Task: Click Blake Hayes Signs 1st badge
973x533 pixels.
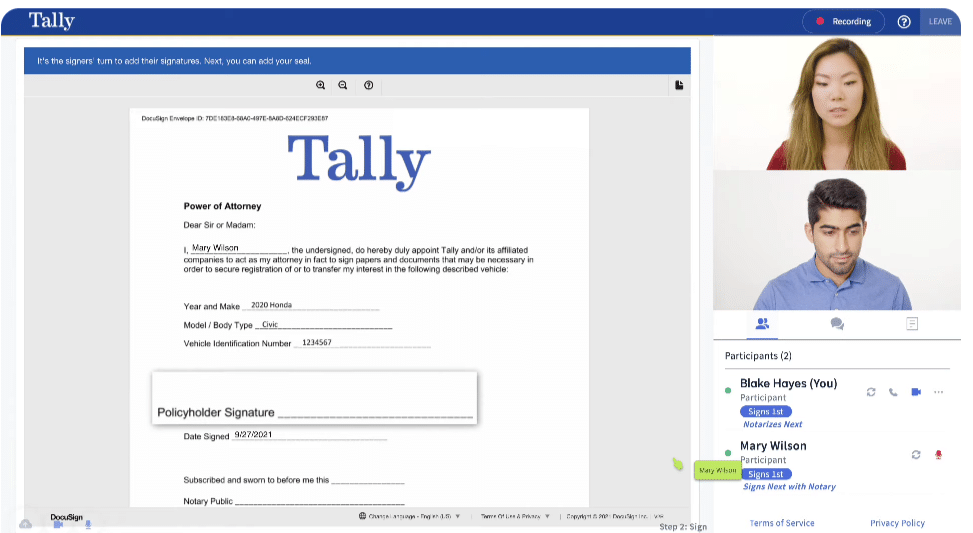Action: point(766,411)
